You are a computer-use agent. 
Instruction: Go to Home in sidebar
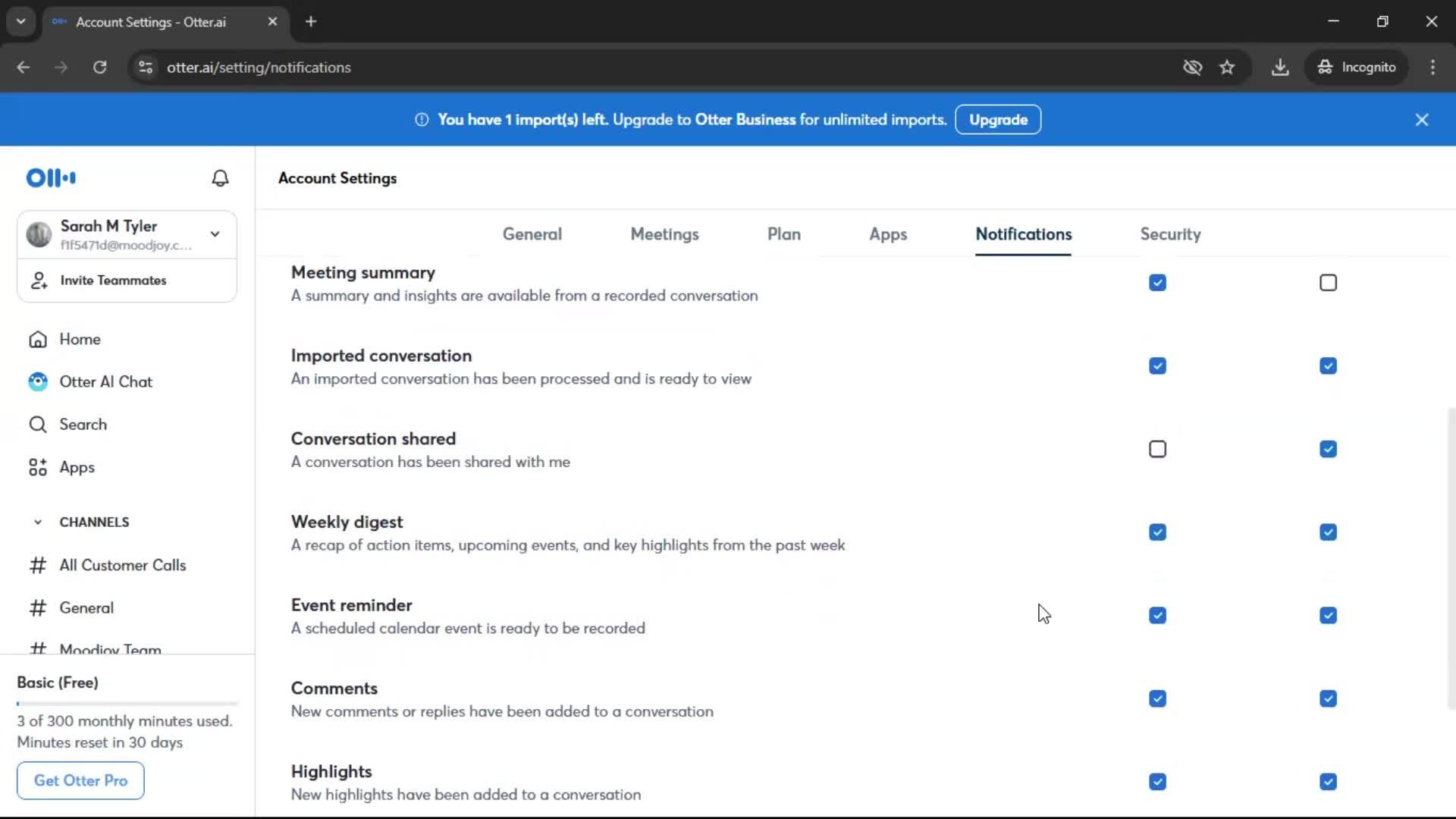tap(80, 339)
